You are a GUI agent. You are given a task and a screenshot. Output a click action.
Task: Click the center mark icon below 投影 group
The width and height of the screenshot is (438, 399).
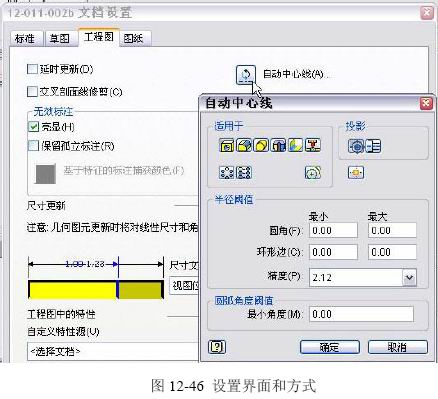pyautogui.click(x=356, y=173)
